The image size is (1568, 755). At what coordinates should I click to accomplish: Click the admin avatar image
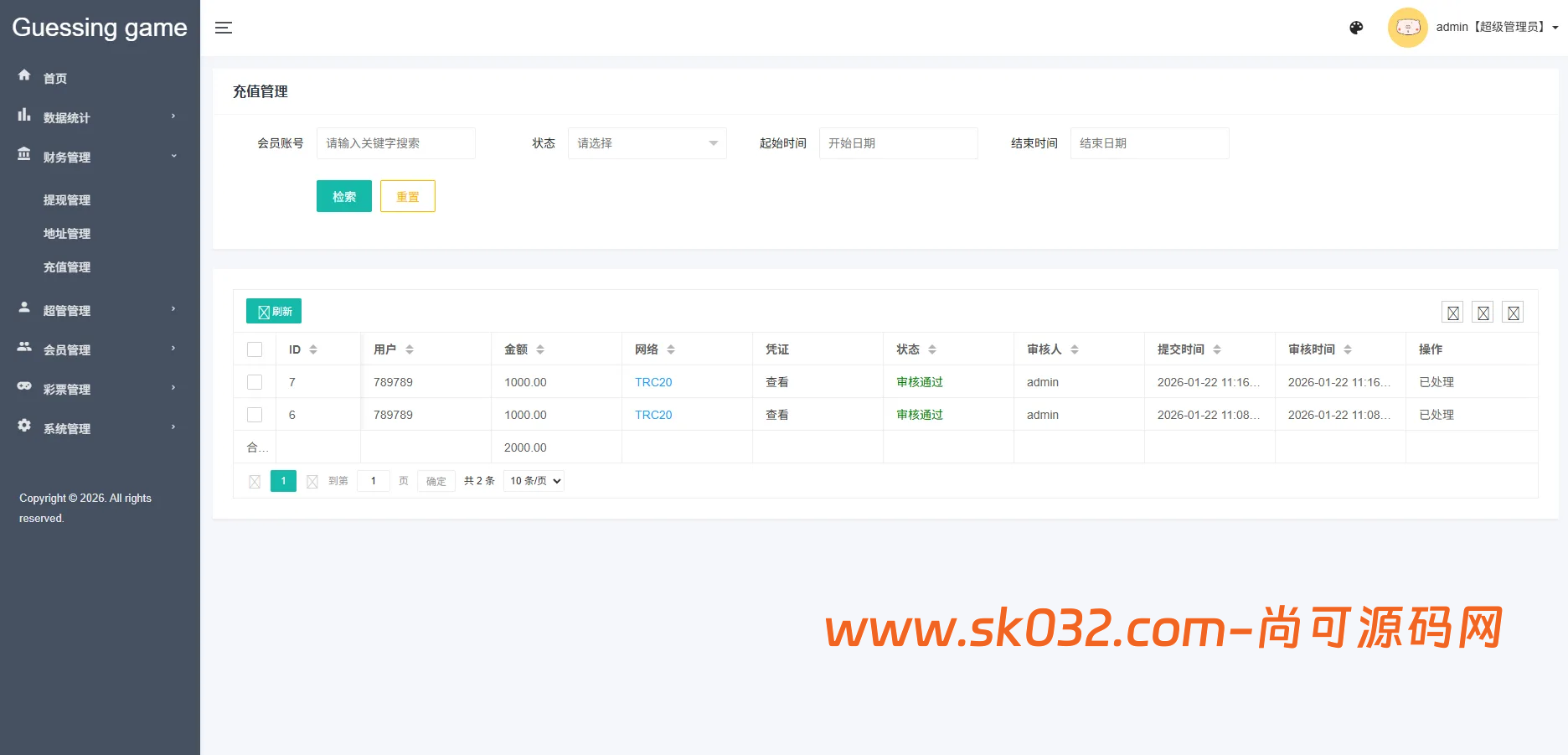click(x=1407, y=28)
